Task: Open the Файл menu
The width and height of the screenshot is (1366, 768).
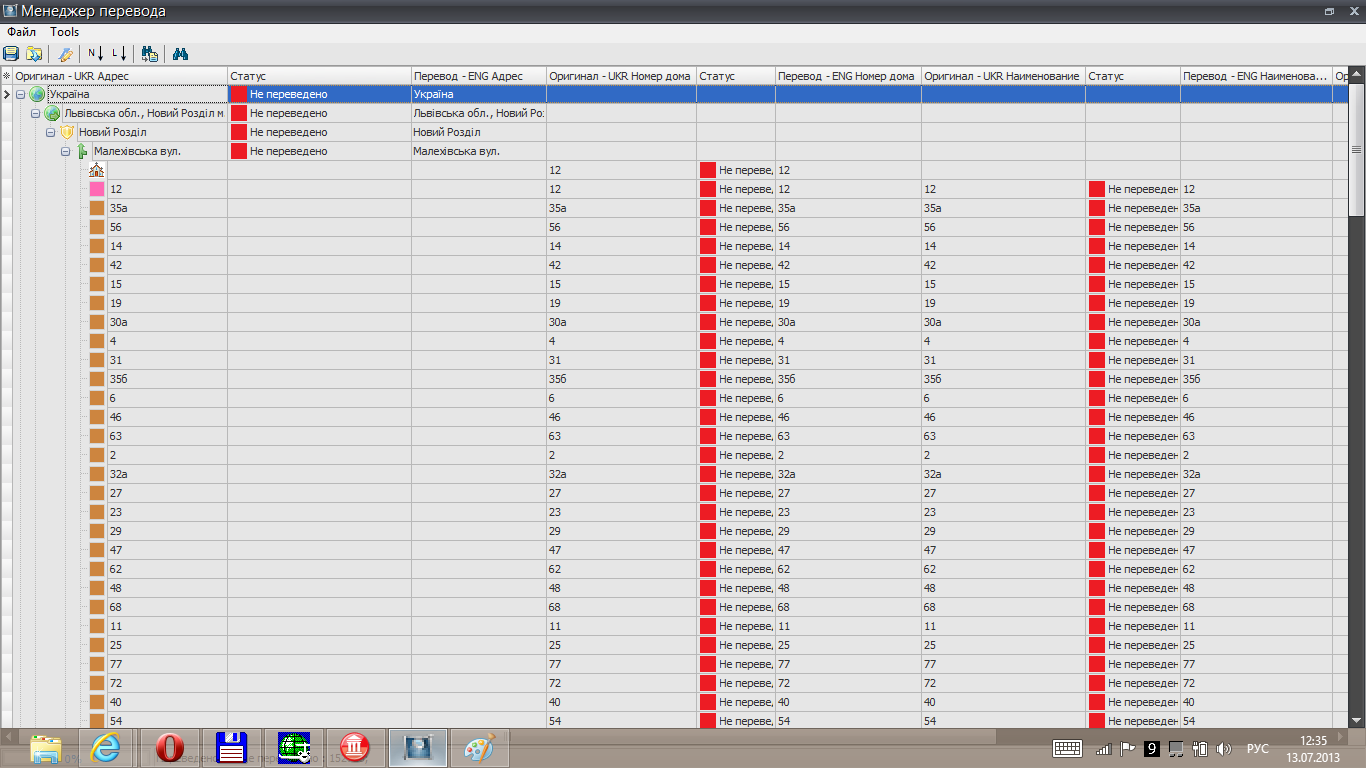Action: pyautogui.click(x=21, y=32)
